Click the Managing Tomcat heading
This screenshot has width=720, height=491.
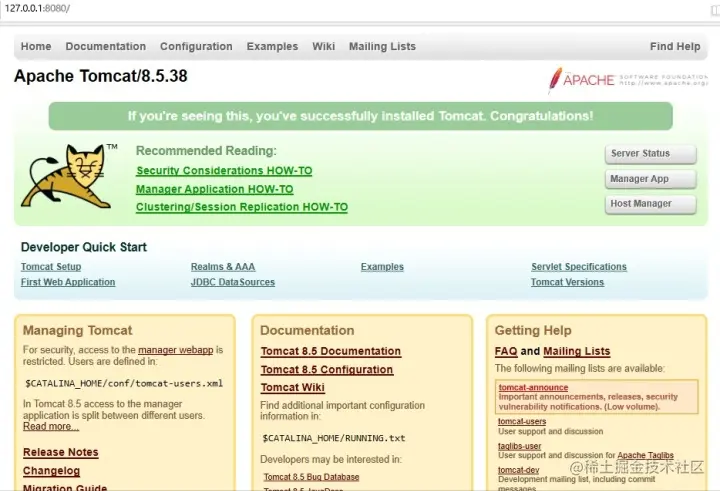[x=78, y=330]
